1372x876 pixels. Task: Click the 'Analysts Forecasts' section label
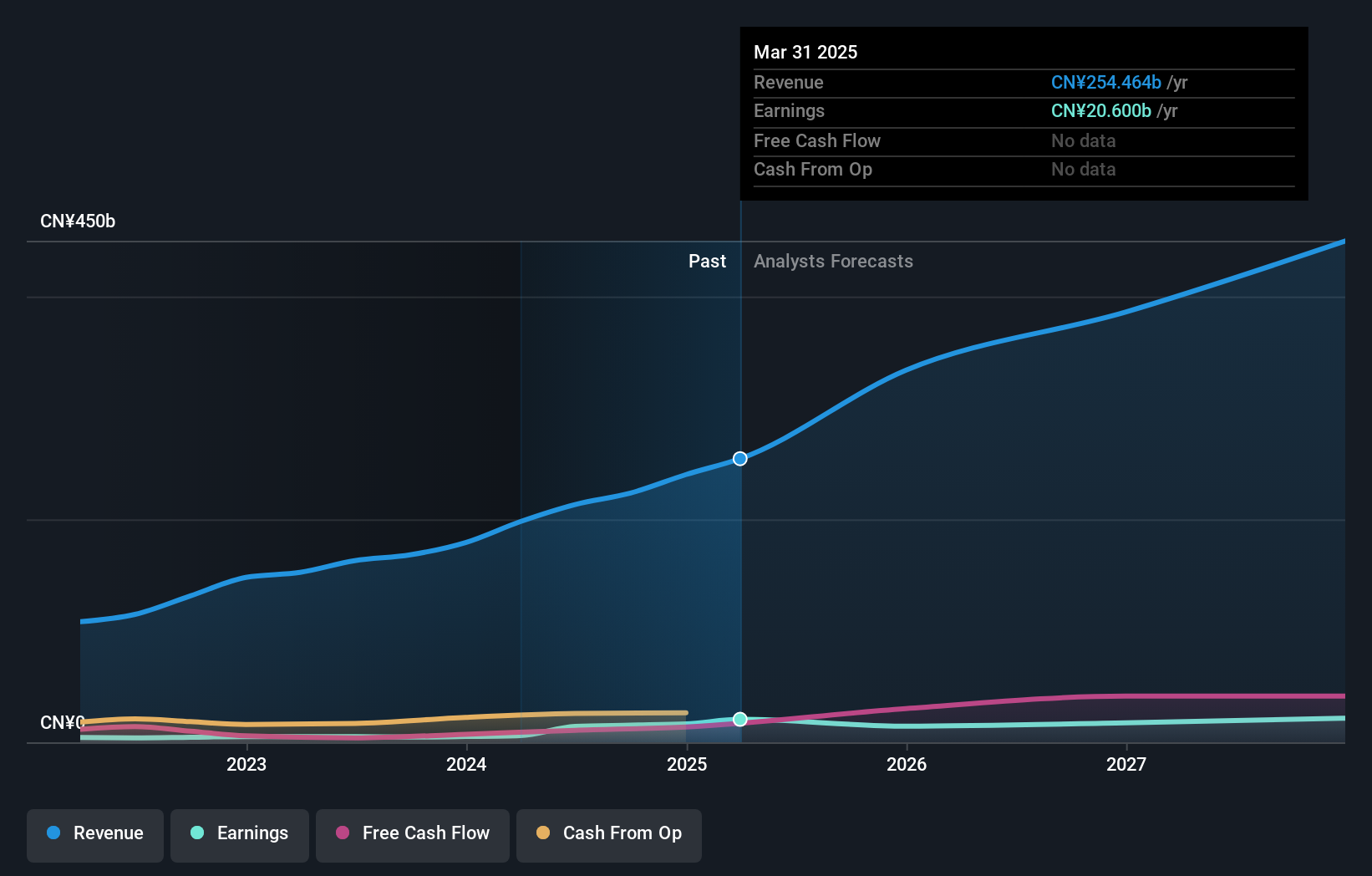tap(833, 262)
